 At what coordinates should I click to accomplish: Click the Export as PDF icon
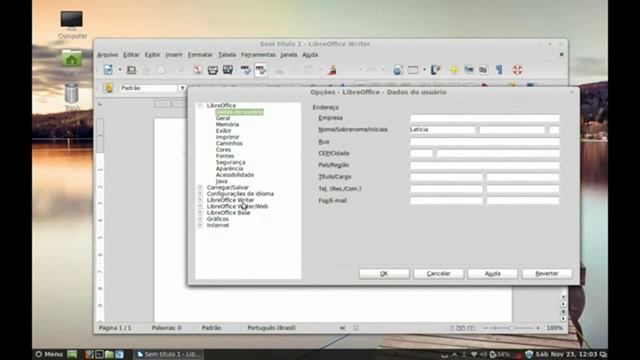pyautogui.click(x=198, y=70)
